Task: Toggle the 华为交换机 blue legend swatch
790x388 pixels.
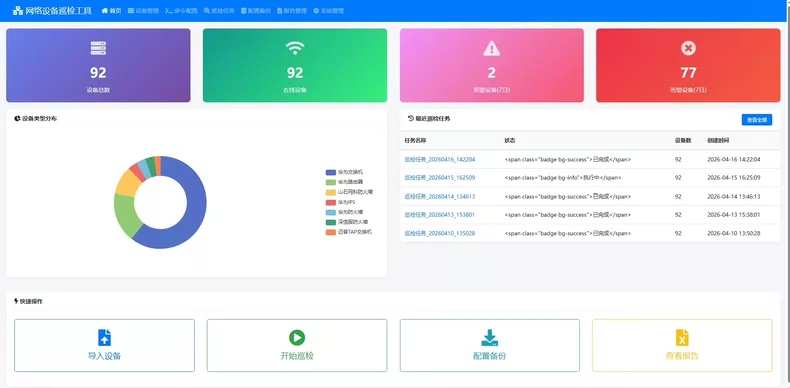Action: tap(331, 172)
